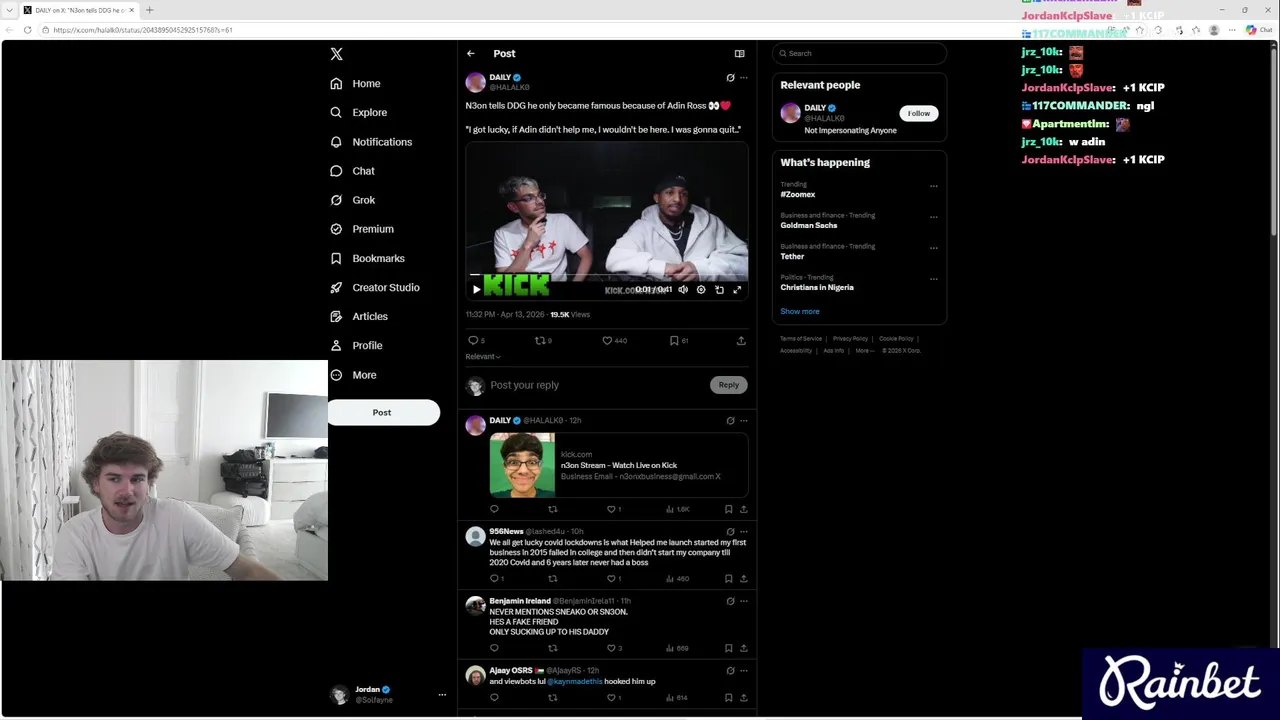The width and height of the screenshot is (1280, 720).
Task: Bookmark the main post with 61 bookmarks
Action: click(675, 341)
